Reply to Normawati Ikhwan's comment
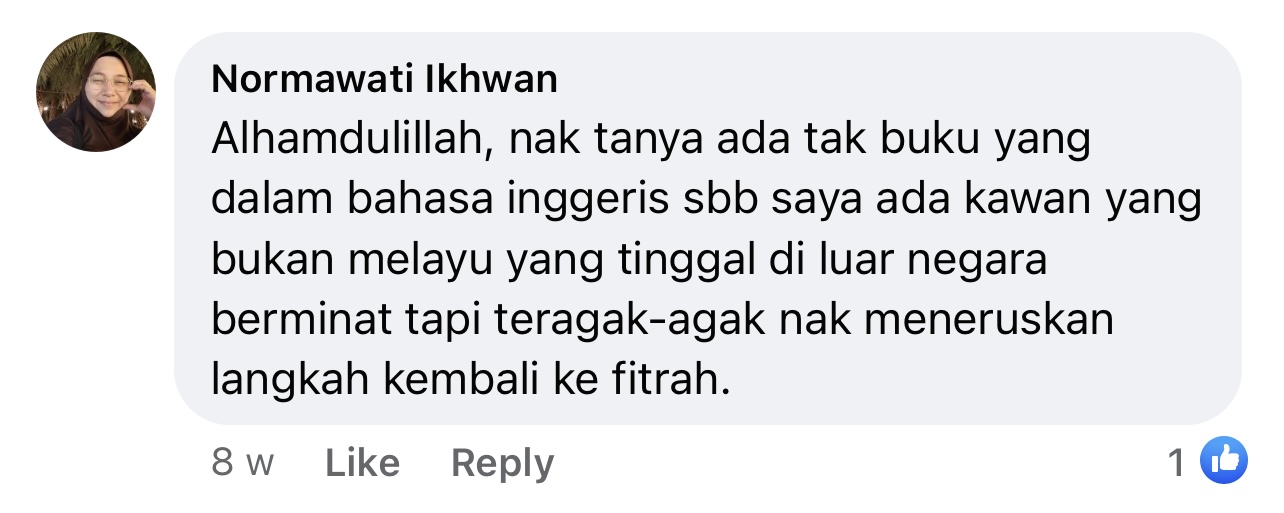 tap(502, 463)
